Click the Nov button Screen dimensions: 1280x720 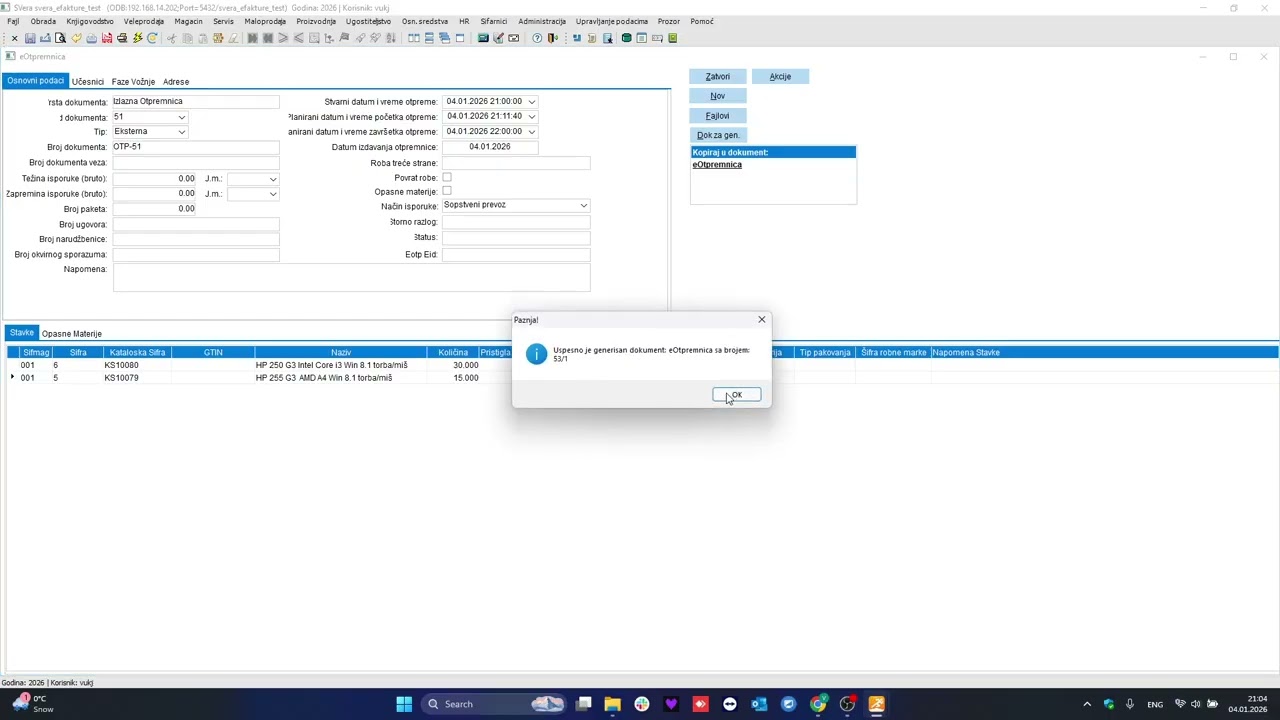[x=718, y=96]
